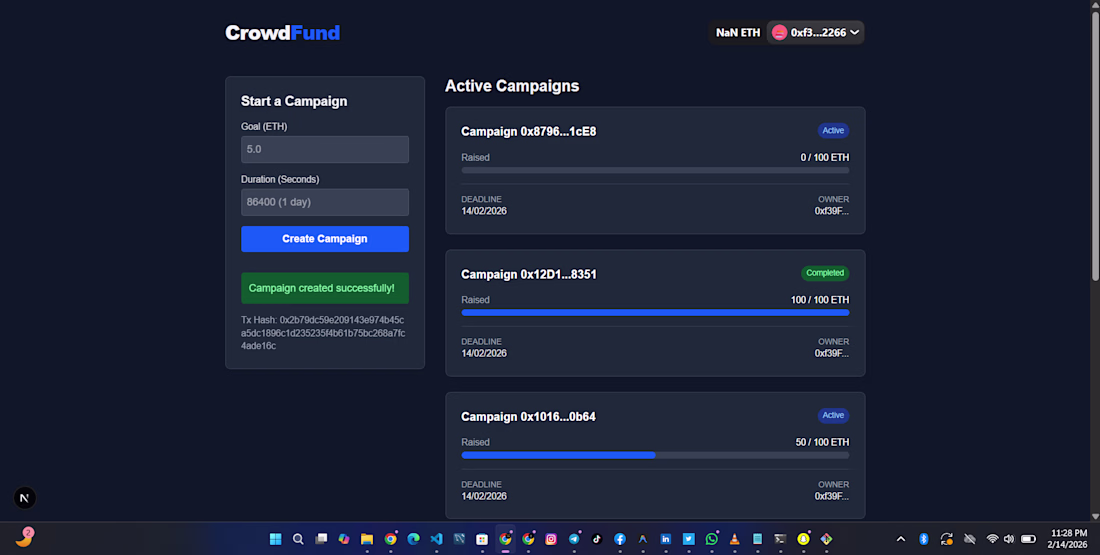The height and width of the screenshot is (555, 1100).
Task: Open LinkedIn from the taskbar
Action: pyautogui.click(x=666, y=539)
